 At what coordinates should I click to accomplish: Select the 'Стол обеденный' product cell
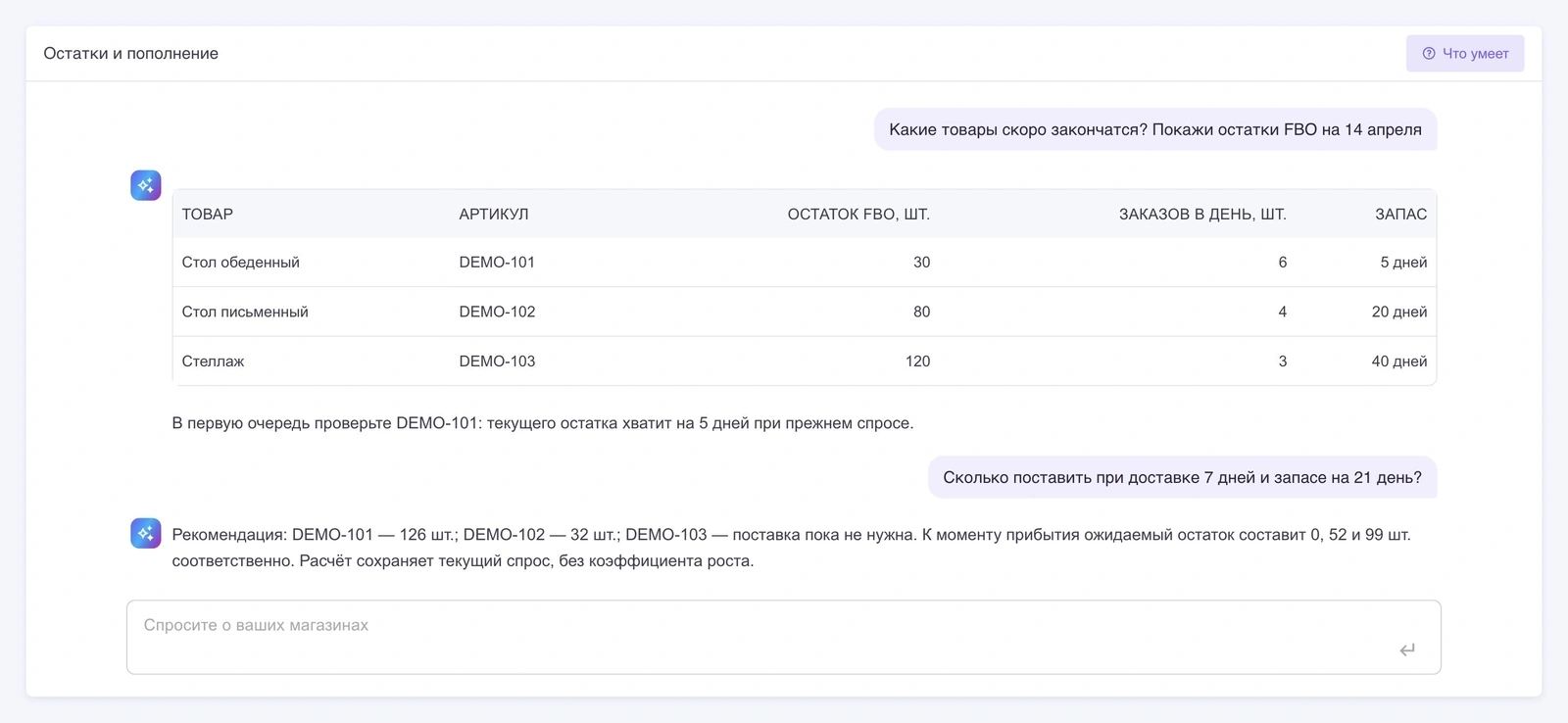coord(241,263)
